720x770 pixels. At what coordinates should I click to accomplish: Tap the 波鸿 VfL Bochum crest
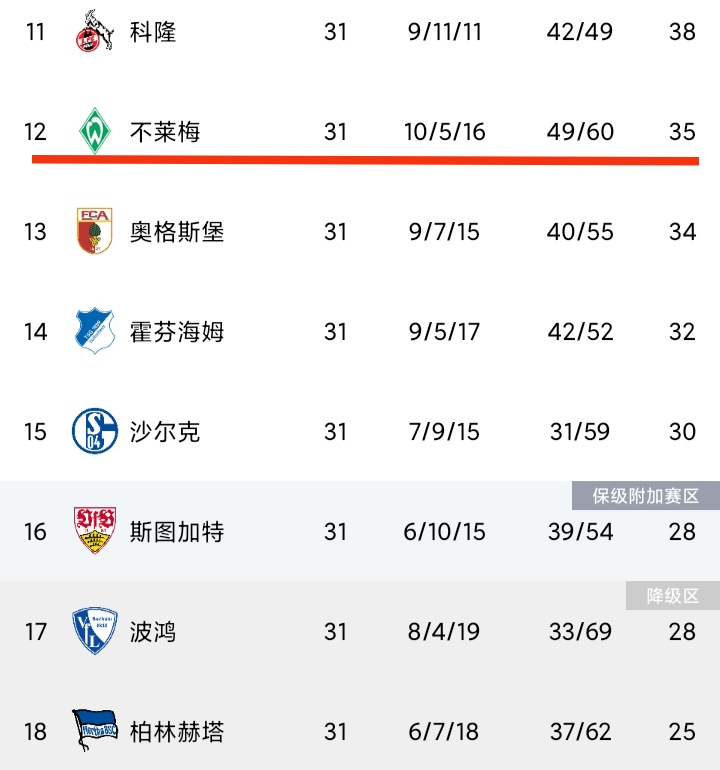tap(95, 631)
